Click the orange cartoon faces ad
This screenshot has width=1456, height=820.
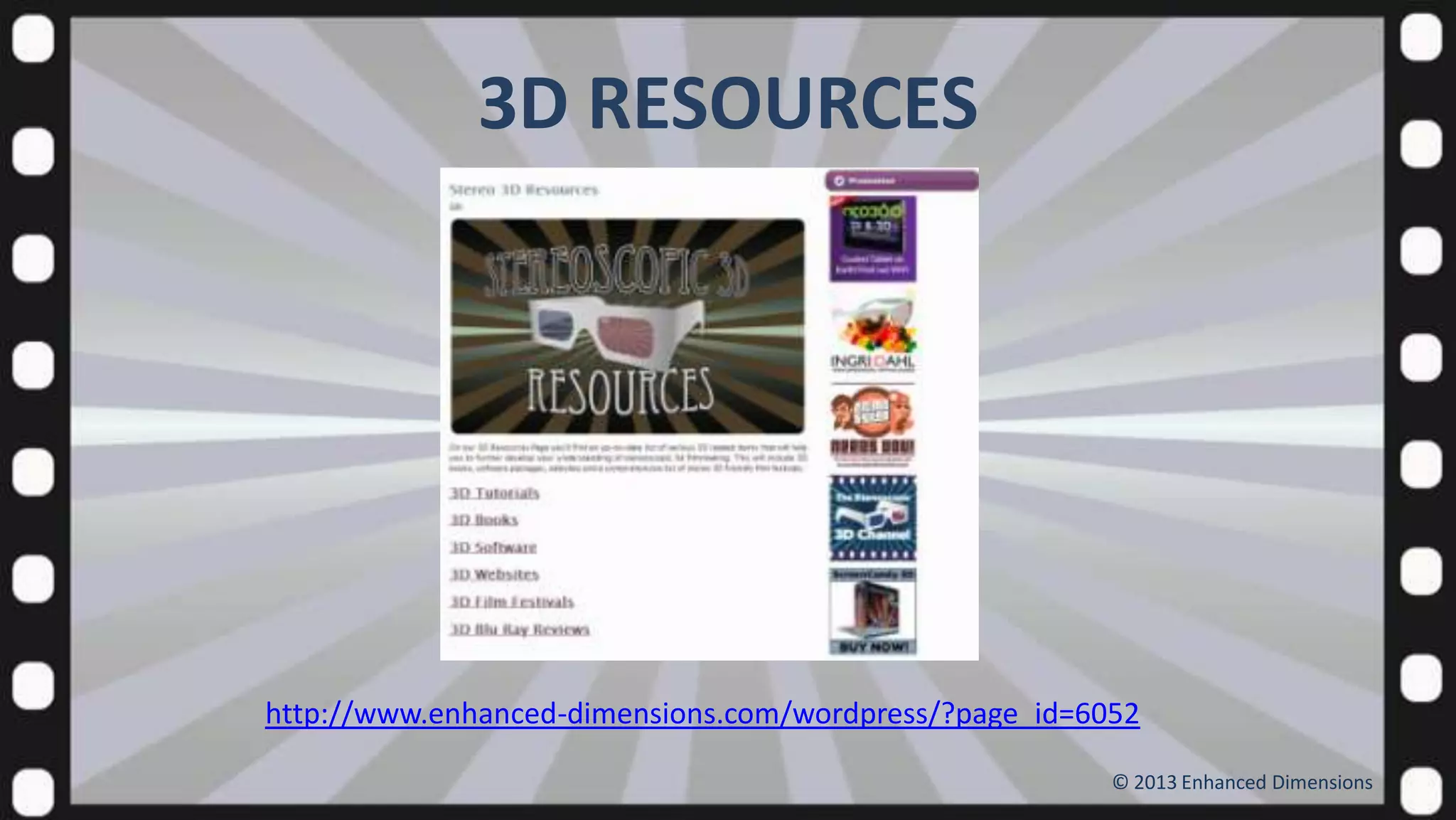(872, 426)
